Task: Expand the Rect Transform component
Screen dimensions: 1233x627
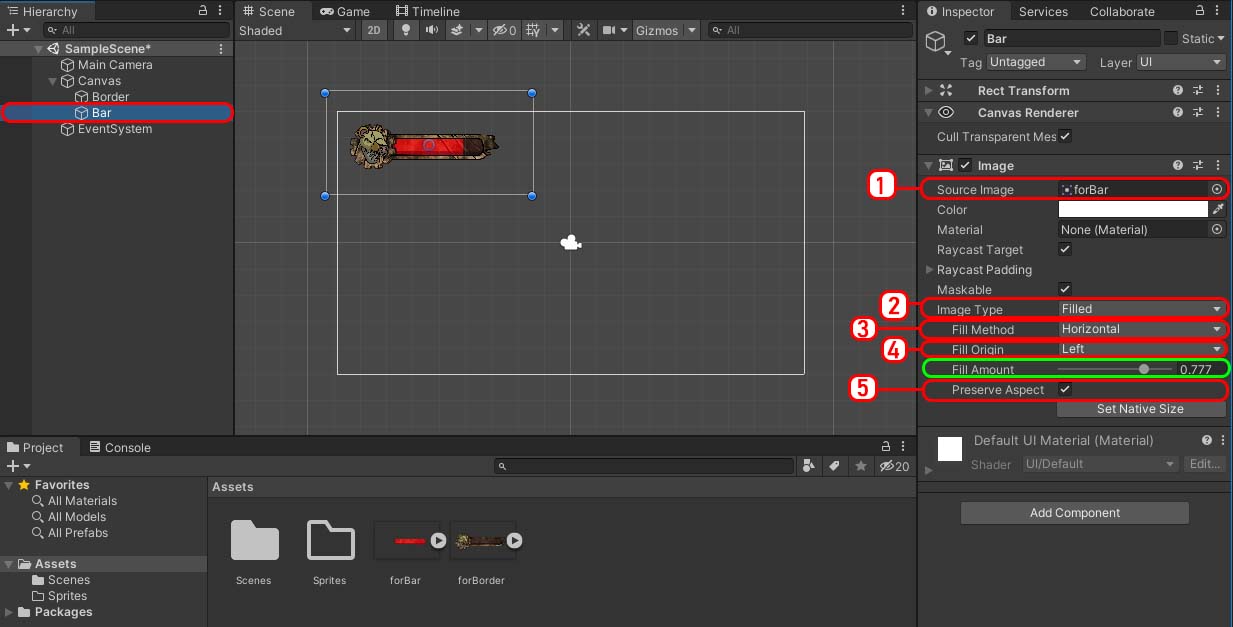Action: tap(929, 90)
